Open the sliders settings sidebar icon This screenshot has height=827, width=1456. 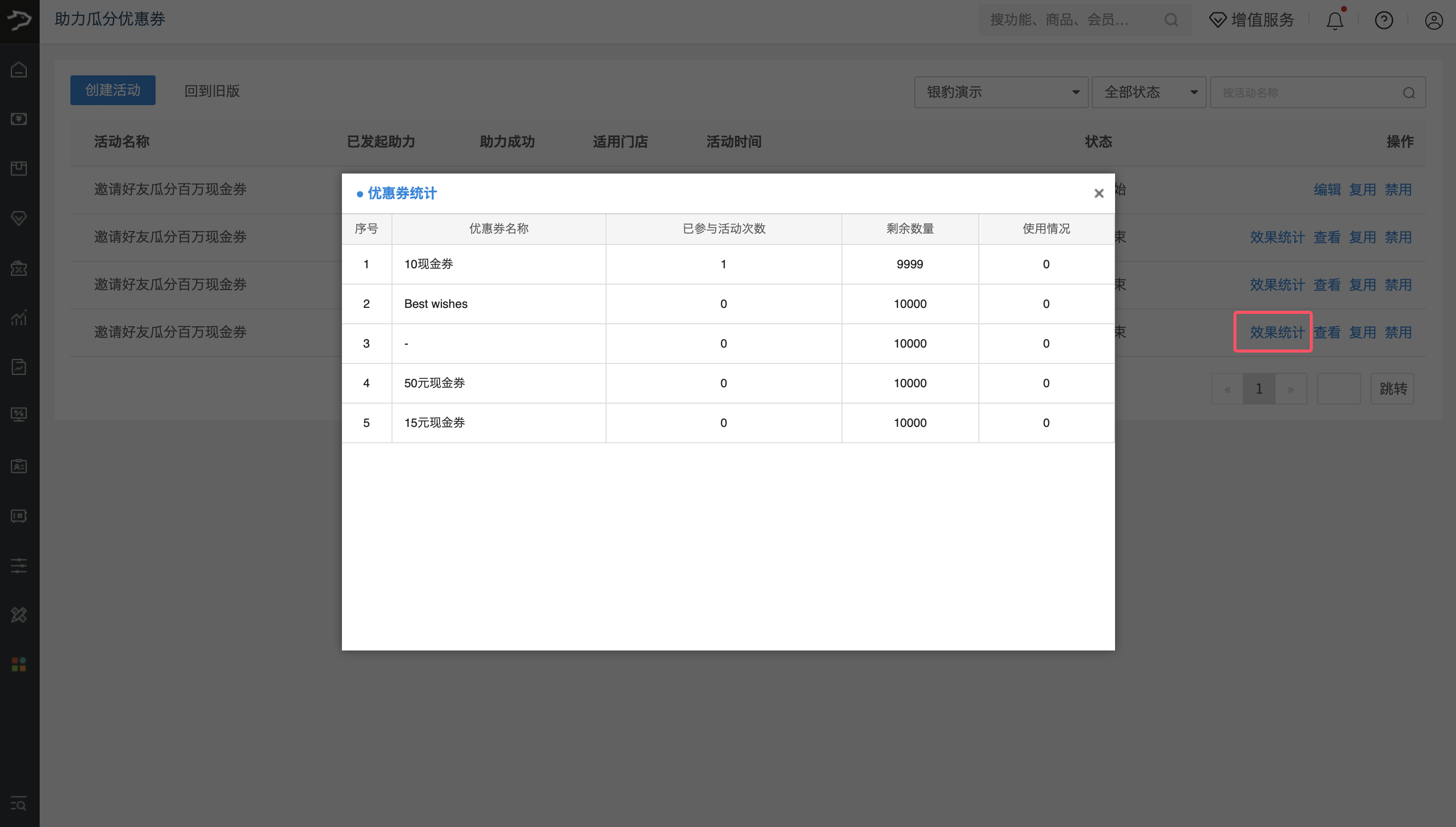[x=19, y=565]
